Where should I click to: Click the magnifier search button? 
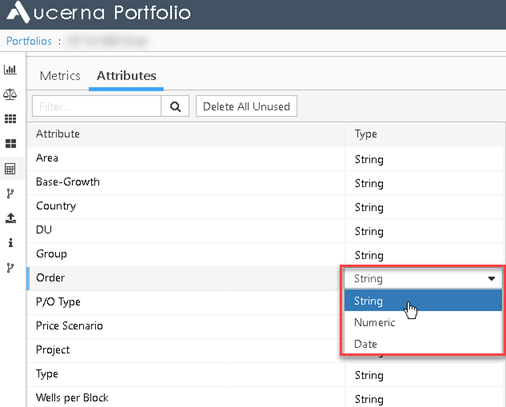175,106
